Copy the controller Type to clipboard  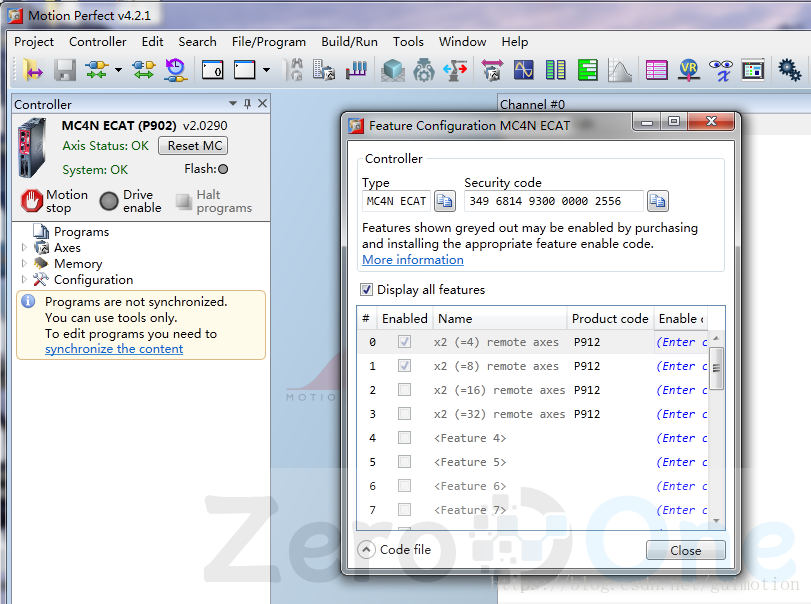[x=445, y=201]
